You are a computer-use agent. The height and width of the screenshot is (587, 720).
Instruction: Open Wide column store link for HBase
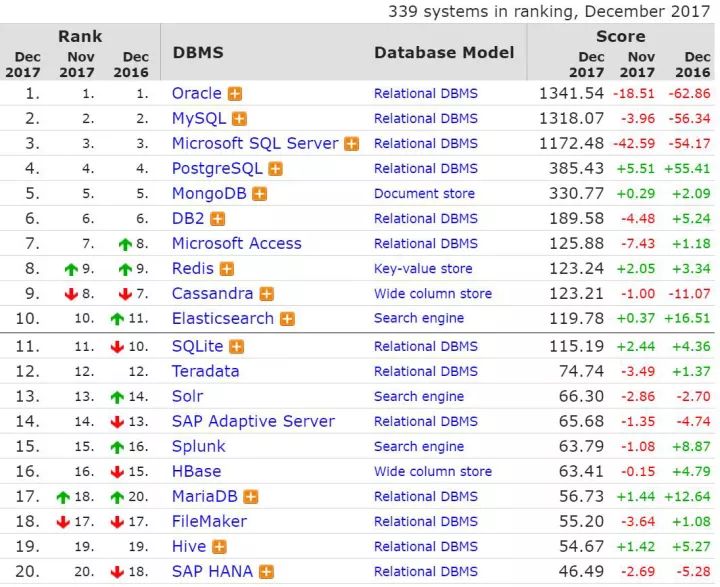coord(433,471)
